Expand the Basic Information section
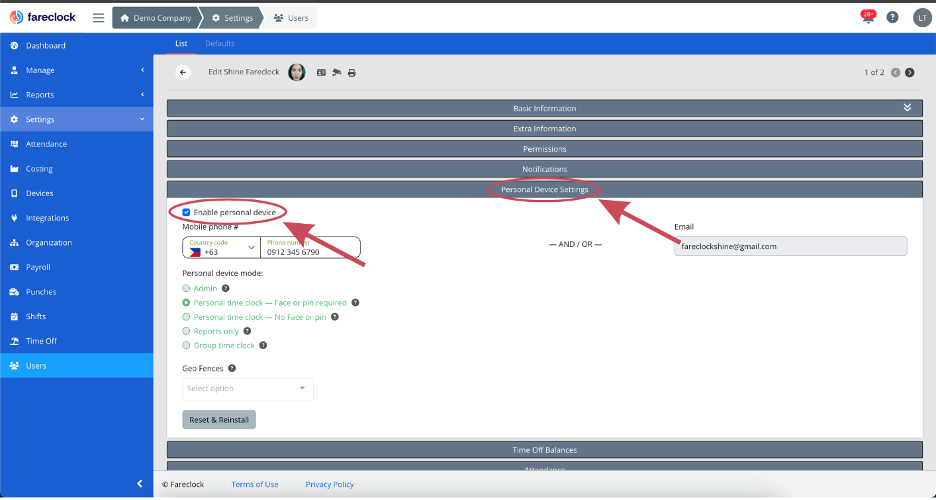The height and width of the screenshot is (500, 936). pos(544,108)
